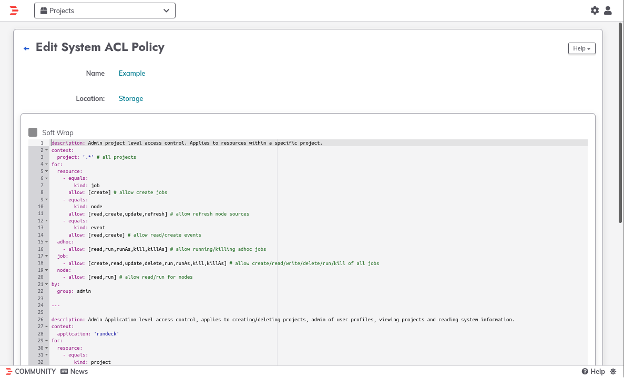The image size is (624, 378).
Task: Click the Storage location value
Action: pos(131,99)
